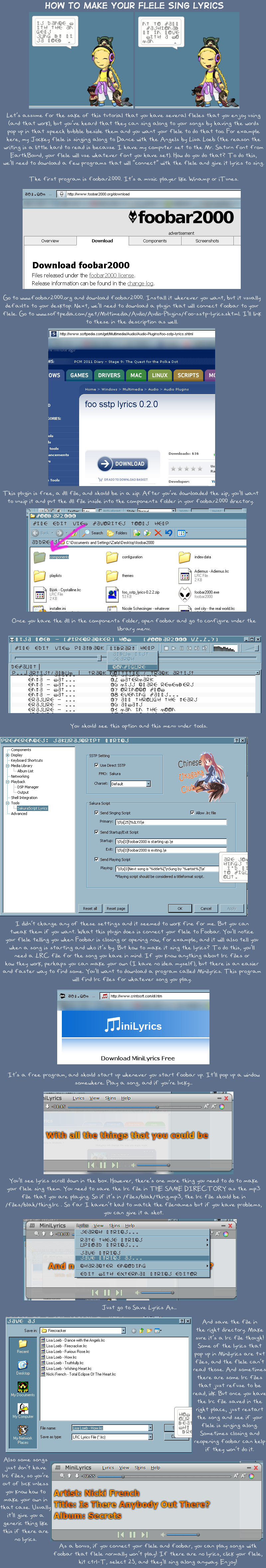The width and height of the screenshot is (266, 1568).
Task: Select foo_sstp_lyrics-0.2.2.zip file icon
Action: pyautogui.click(x=112, y=594)
